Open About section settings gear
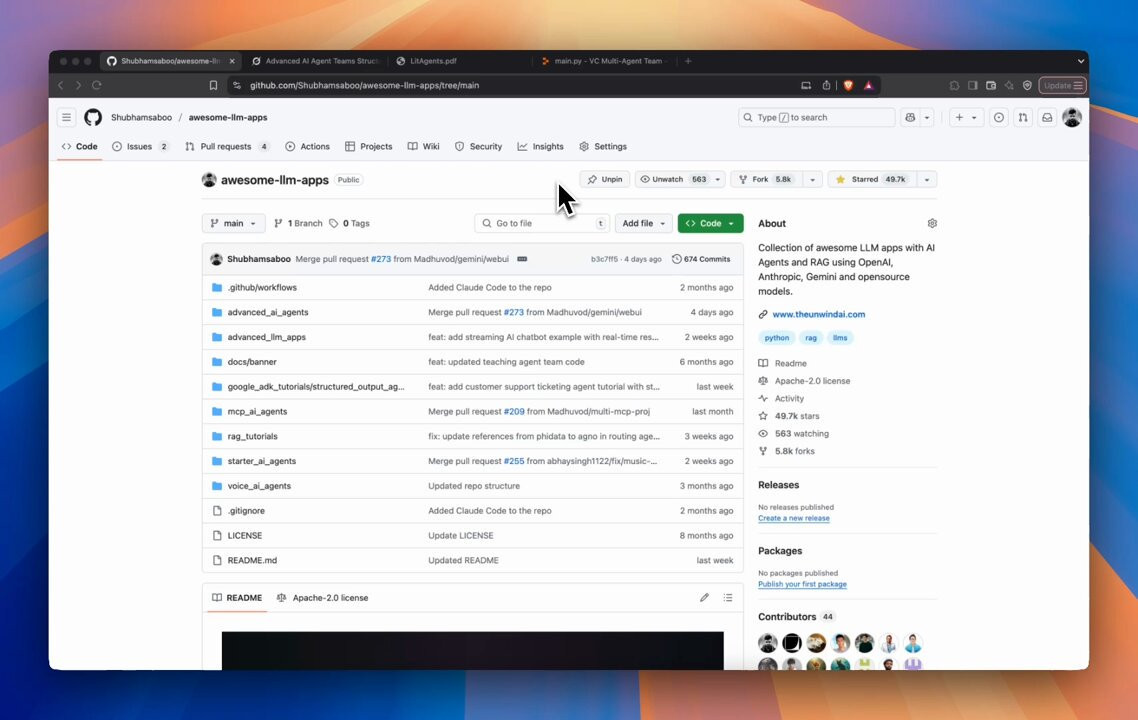 pyautogui.click(x=932, y=223)
